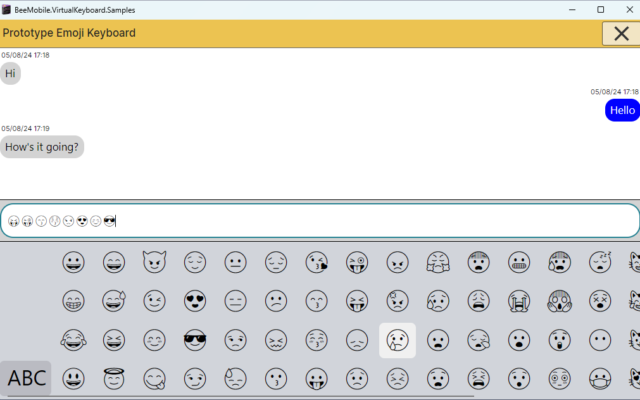Select the flushed wide-eyed face emoji
This screenshot has height=400, width=640.
[x=560, y=378]
